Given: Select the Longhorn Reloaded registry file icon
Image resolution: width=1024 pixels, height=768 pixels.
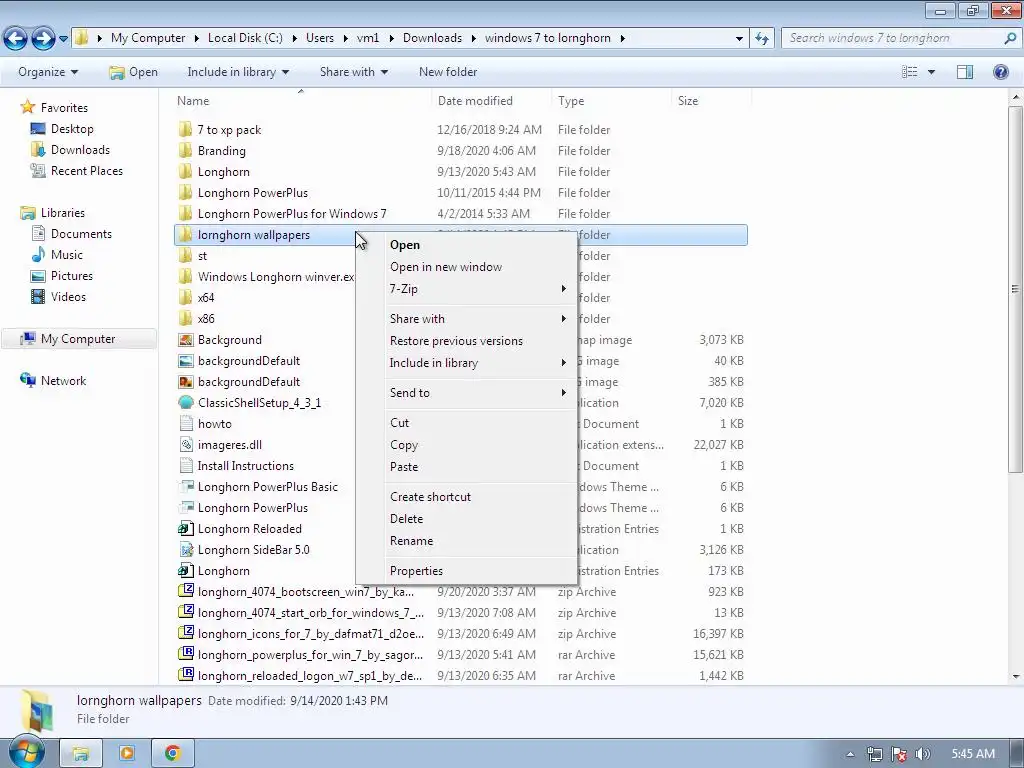Looking at the screenshot, I should click(x=185, y=528).
